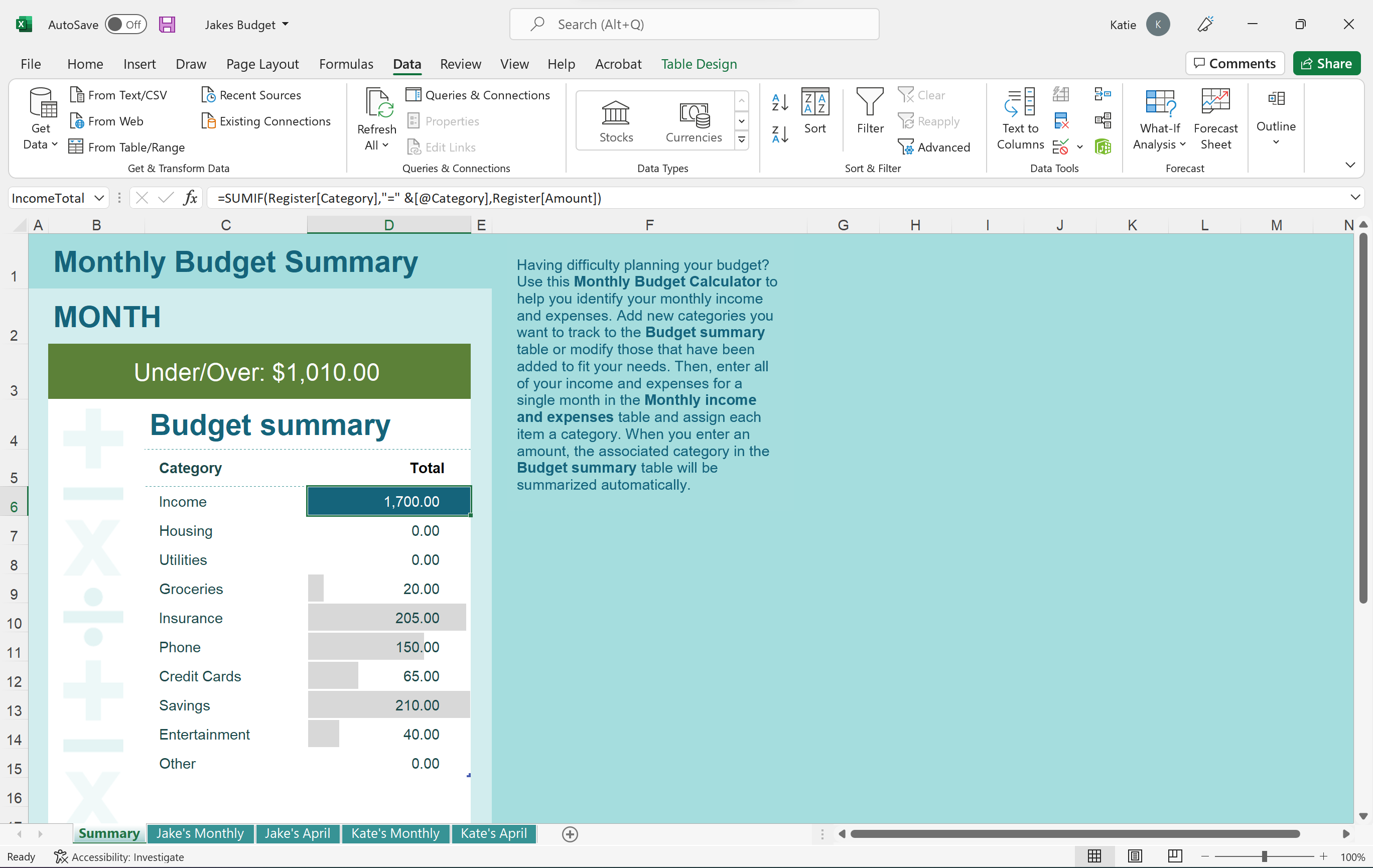Click the zoom slider handle
This screenshot has height=868, width=1373.
[x=1264, y=856]
